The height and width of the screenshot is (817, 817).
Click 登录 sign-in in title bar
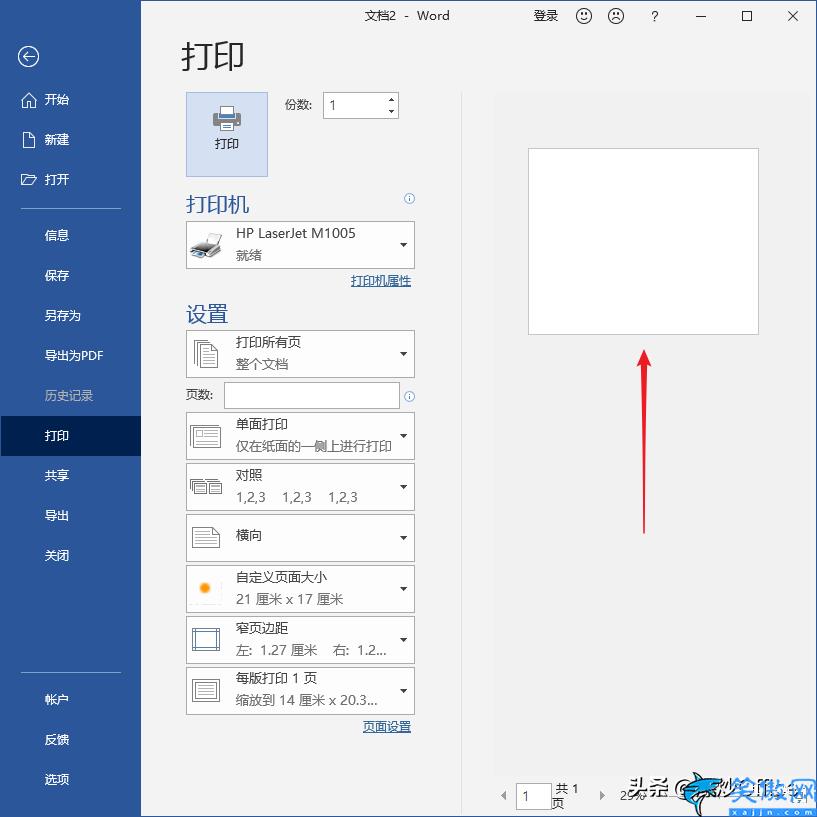(546, 16)
